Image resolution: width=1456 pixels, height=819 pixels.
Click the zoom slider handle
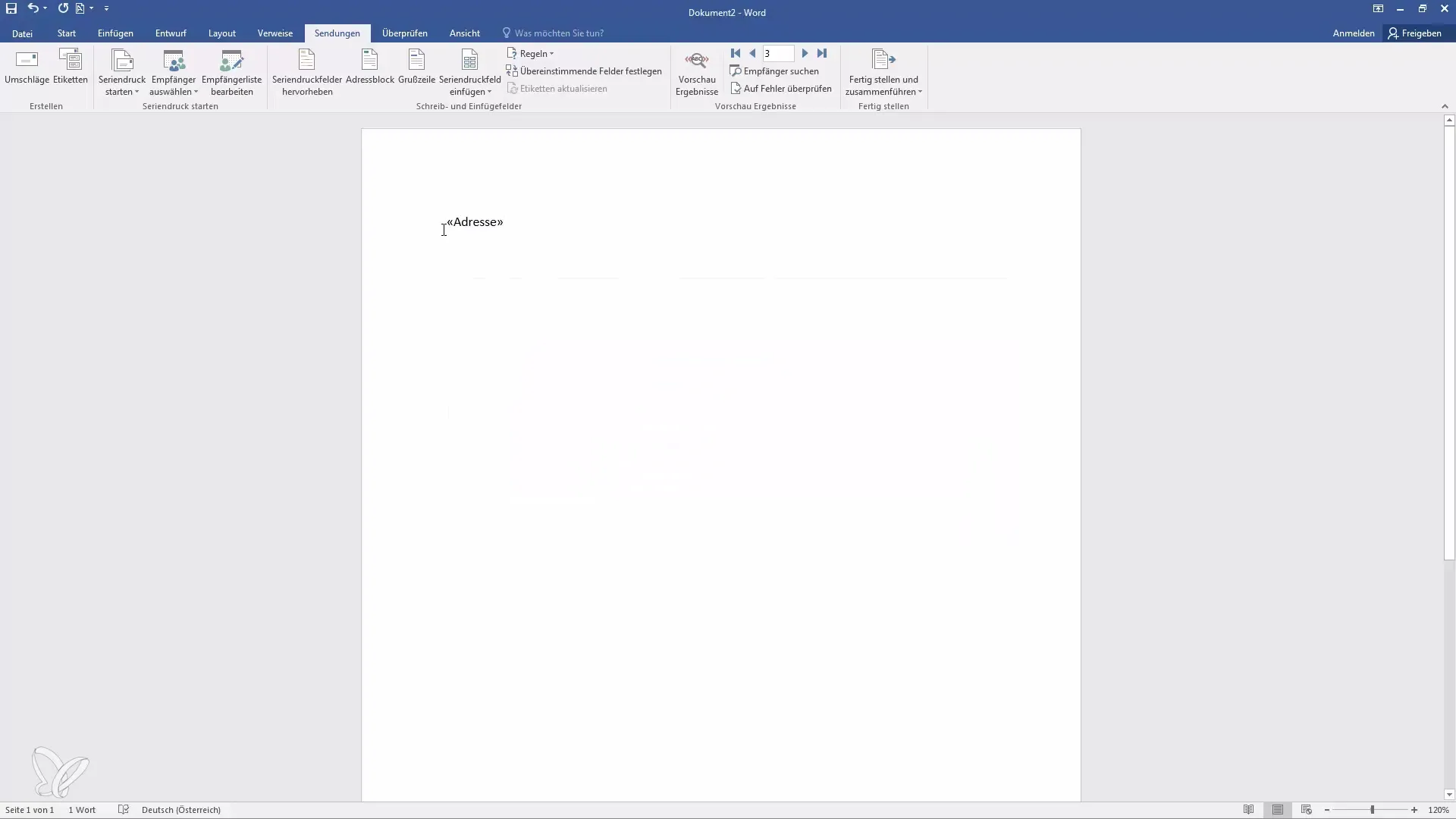pyautogui.click(x=1373, y=810)
